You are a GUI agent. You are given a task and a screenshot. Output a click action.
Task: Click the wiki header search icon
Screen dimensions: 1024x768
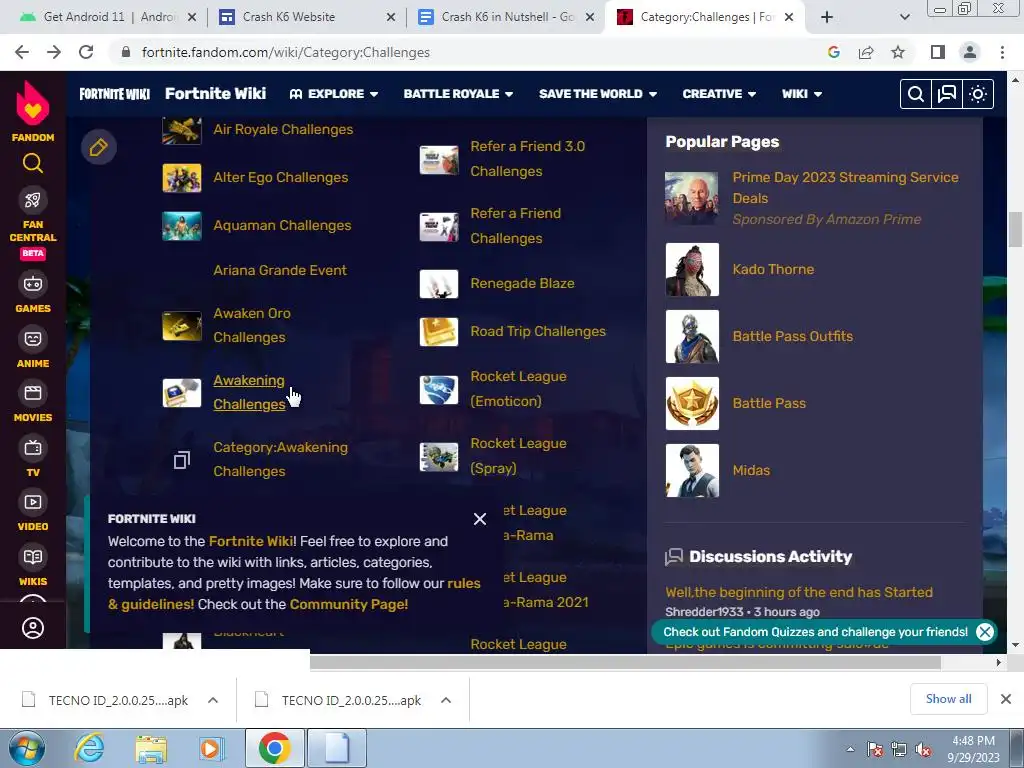pos(916,94)
